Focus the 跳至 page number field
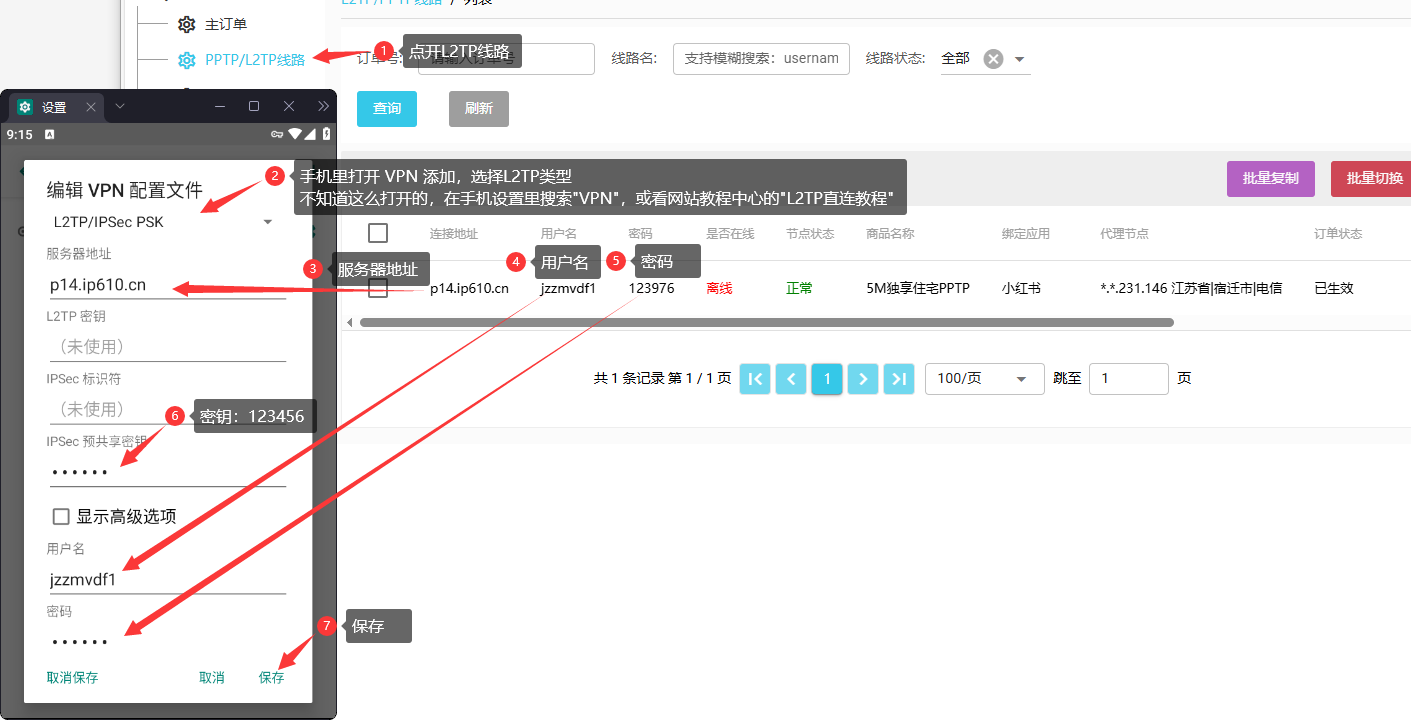1411x720 pixels. pyautogui.click(x=1129, y=378)
